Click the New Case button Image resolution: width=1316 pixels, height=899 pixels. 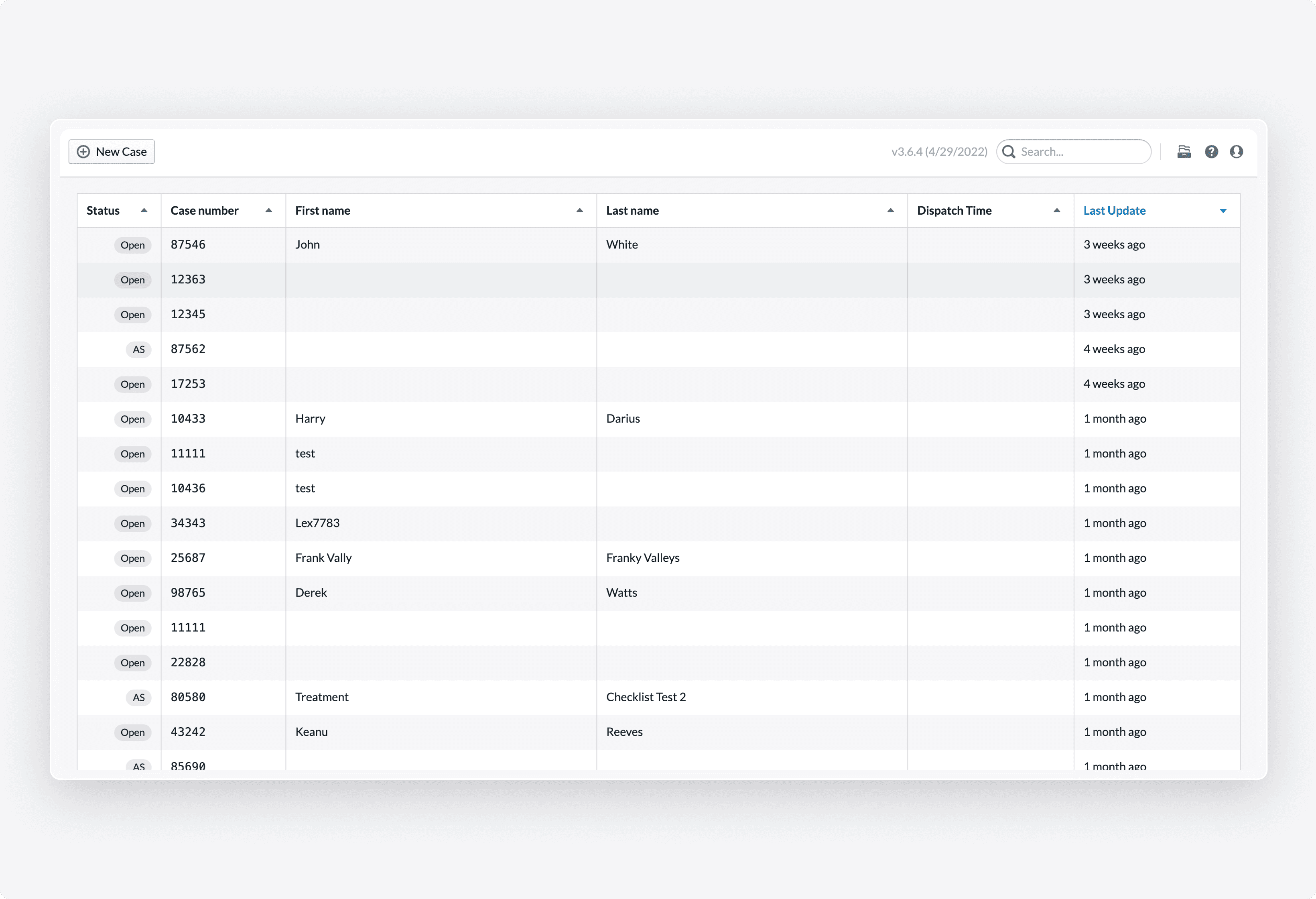click(x=112, y=152)
